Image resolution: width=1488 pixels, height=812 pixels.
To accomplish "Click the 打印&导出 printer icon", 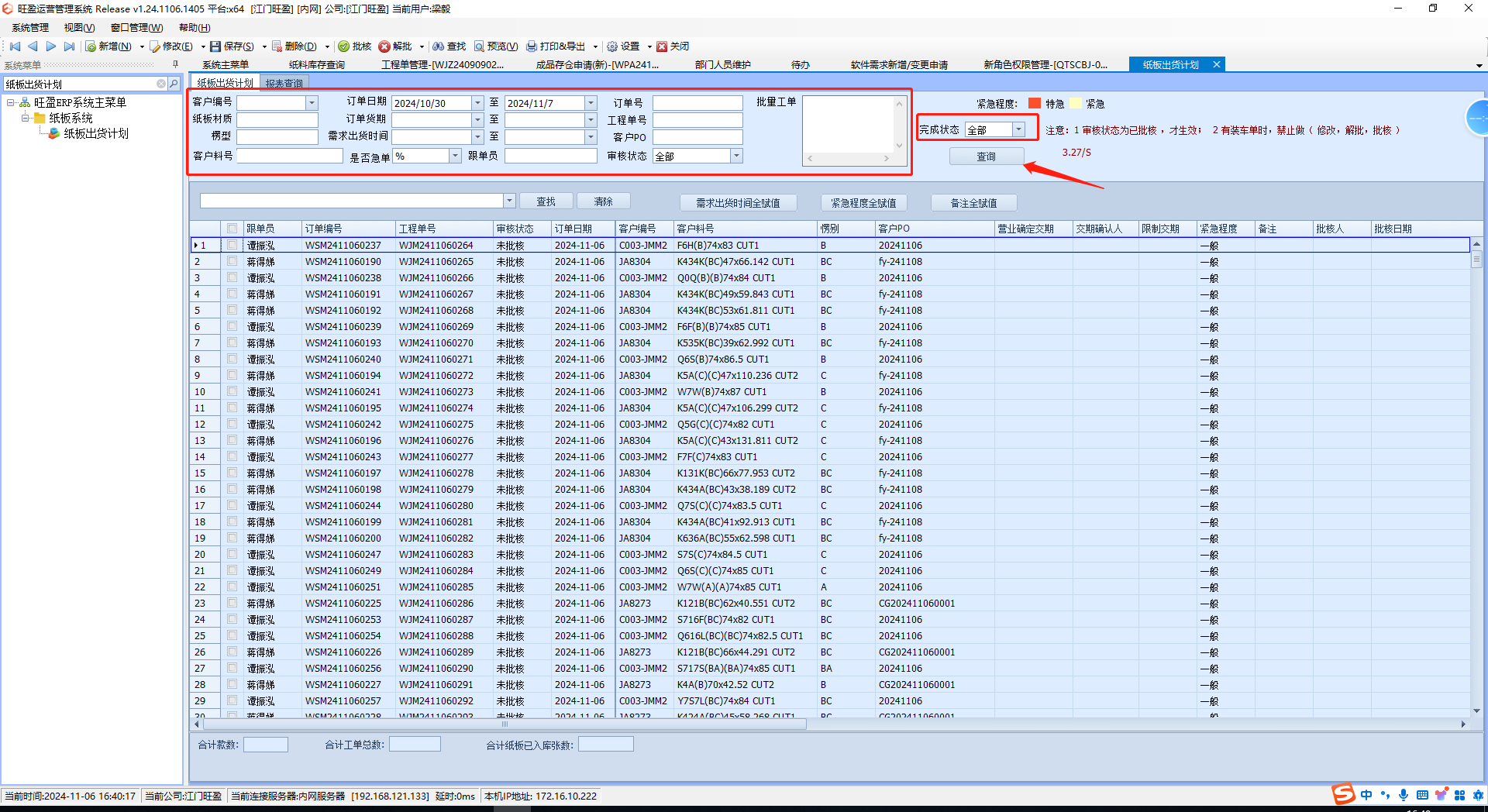I will [x=532, y=46].
